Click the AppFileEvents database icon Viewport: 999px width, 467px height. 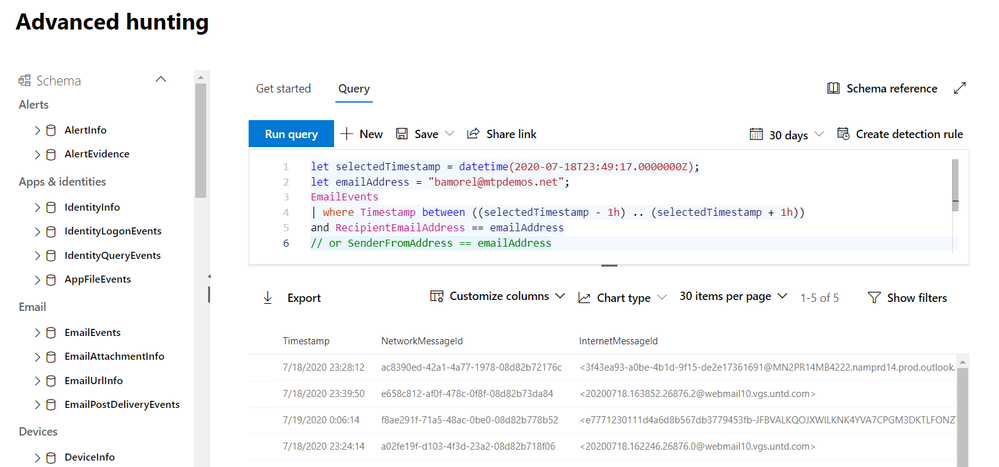click(51, 279)
